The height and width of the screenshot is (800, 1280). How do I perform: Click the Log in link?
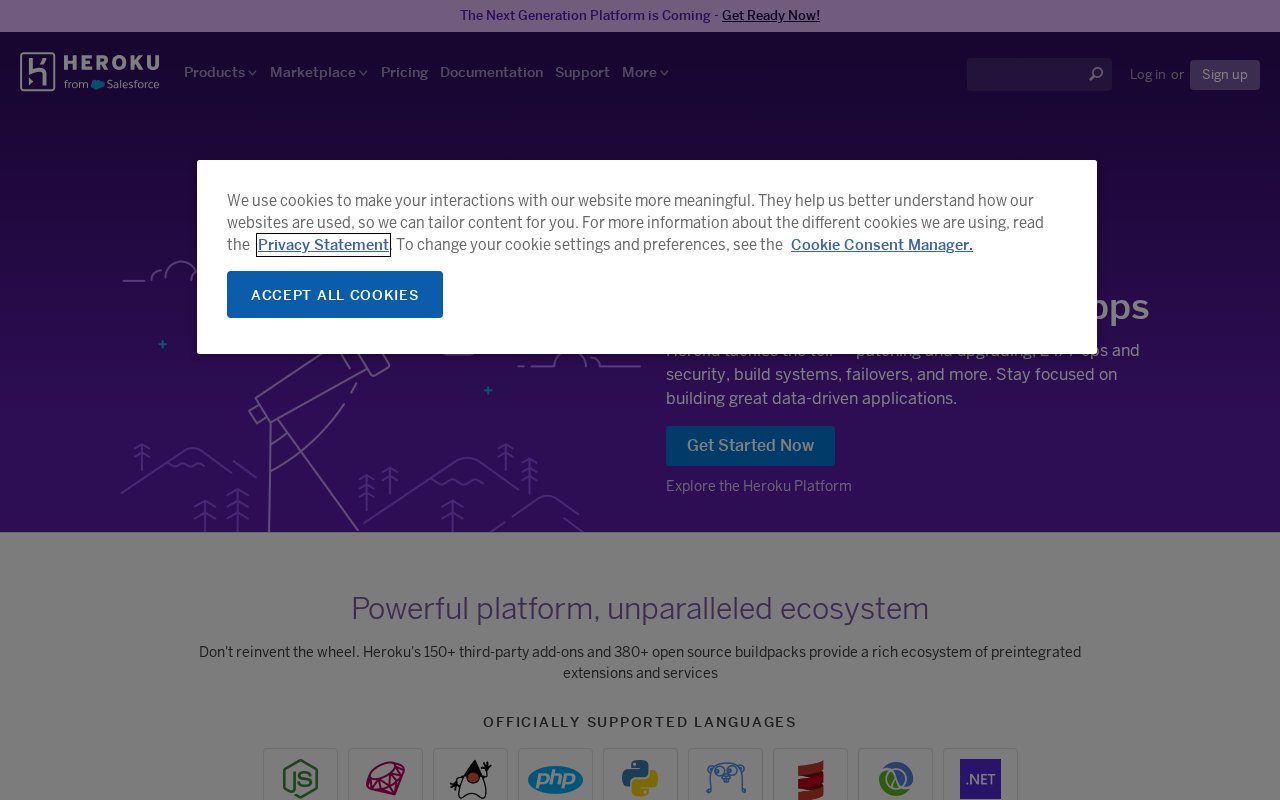[1147, 75]
